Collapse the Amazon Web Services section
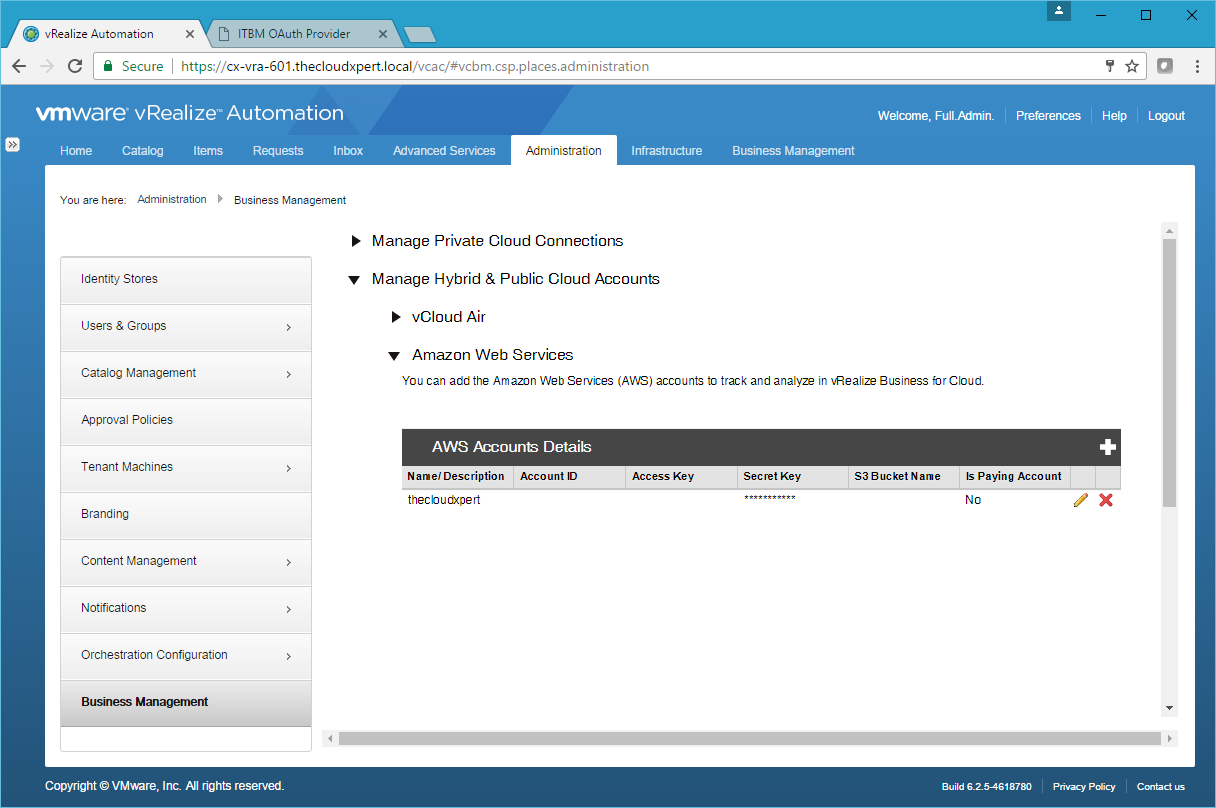This screenshot has height=808, width=1216. (394, 356)
